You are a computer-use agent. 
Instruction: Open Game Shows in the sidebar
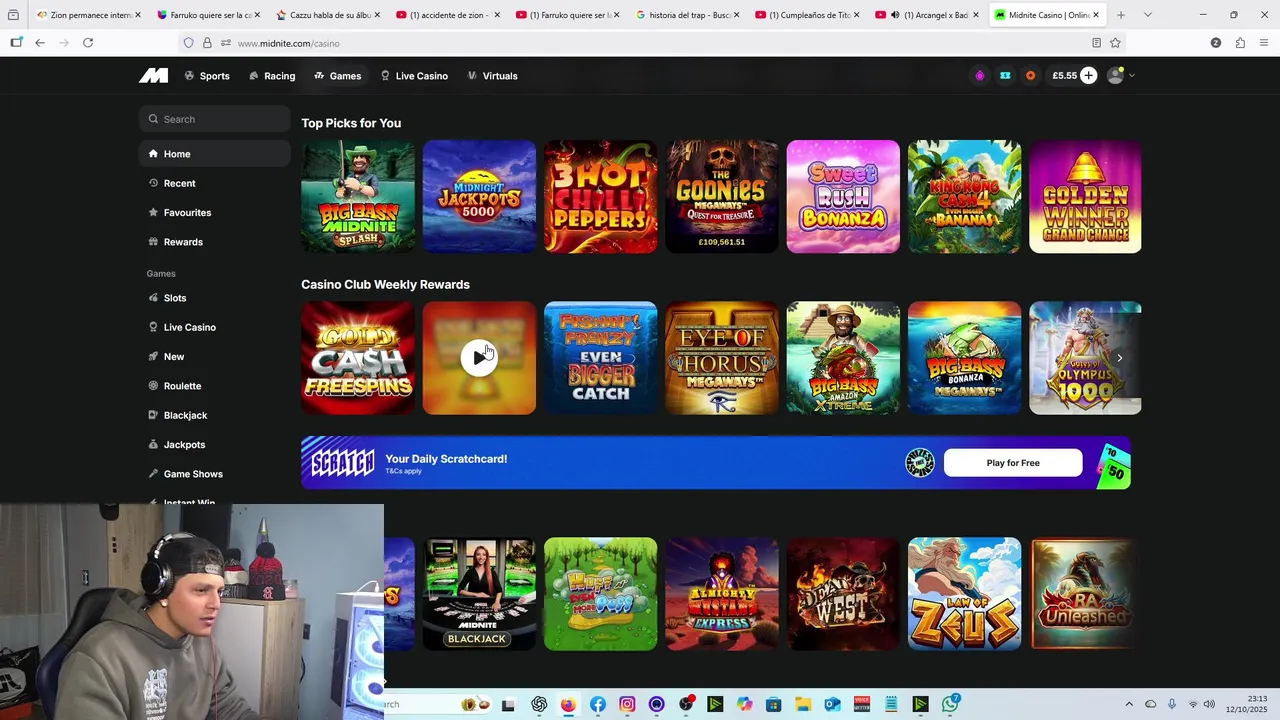click(x=214, y=474)
